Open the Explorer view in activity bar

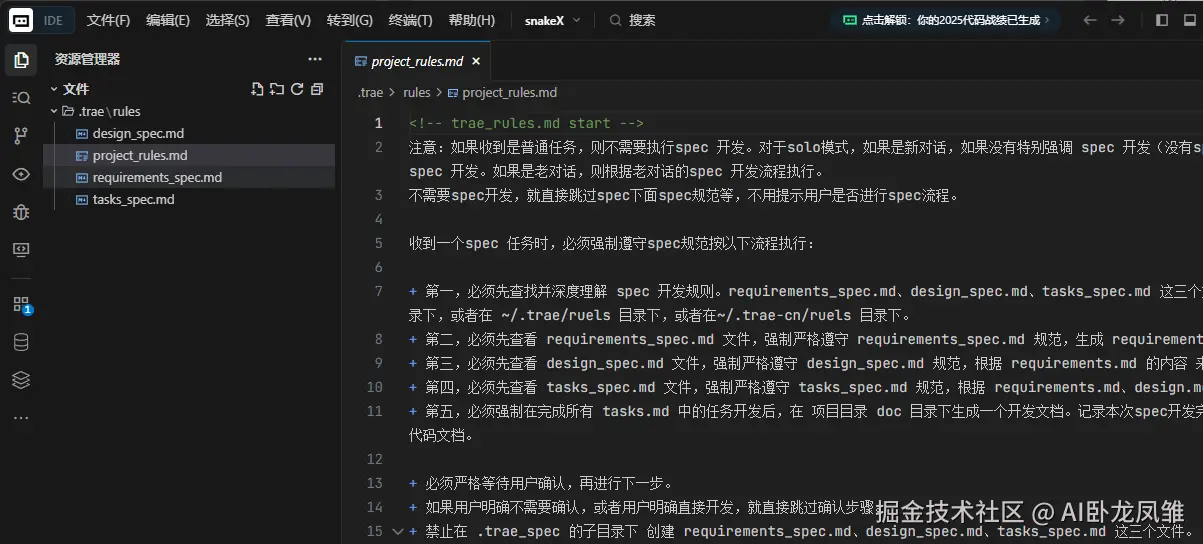point(21,60)
